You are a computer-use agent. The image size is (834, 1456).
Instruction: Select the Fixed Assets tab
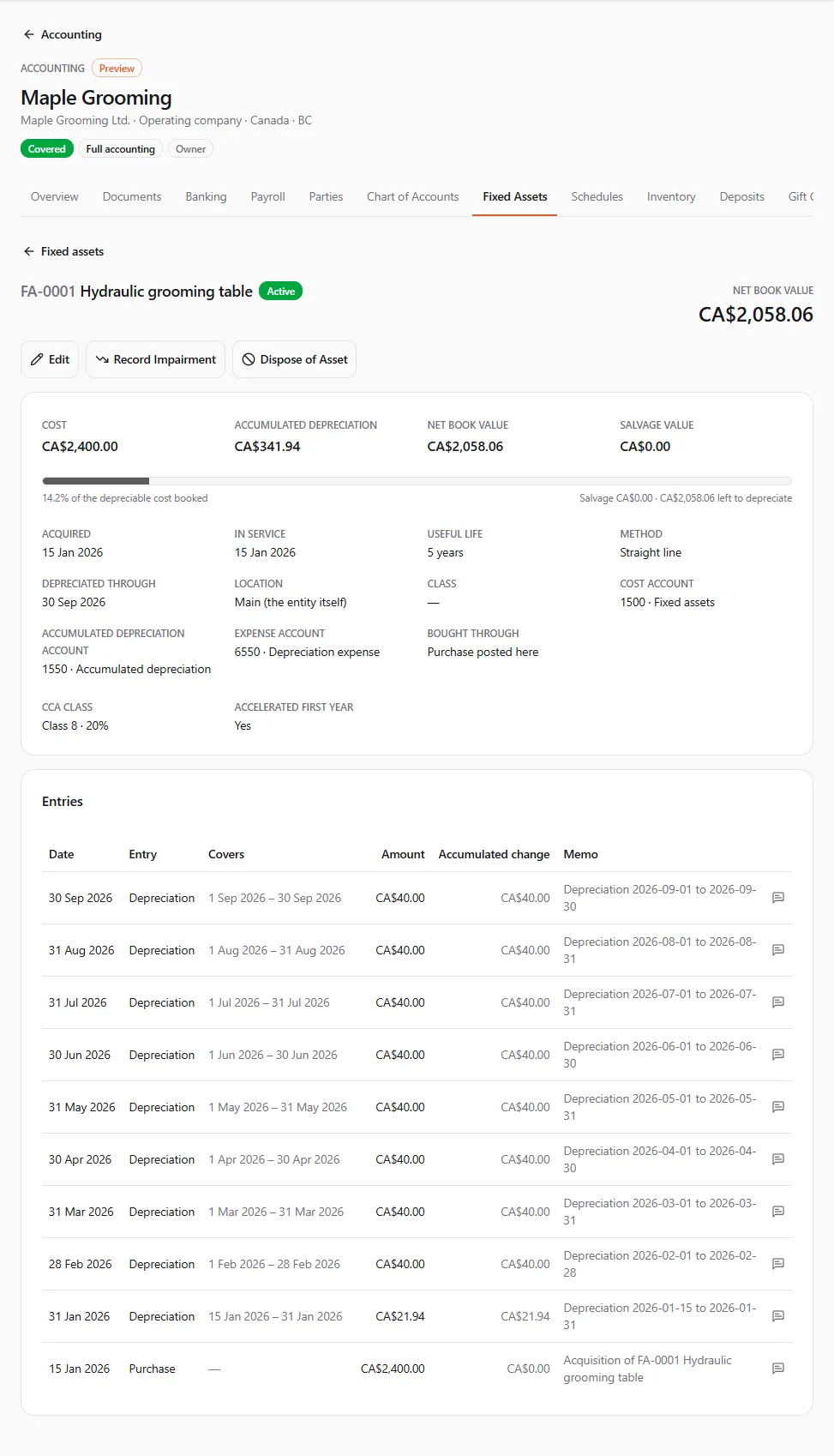point(515,196)
